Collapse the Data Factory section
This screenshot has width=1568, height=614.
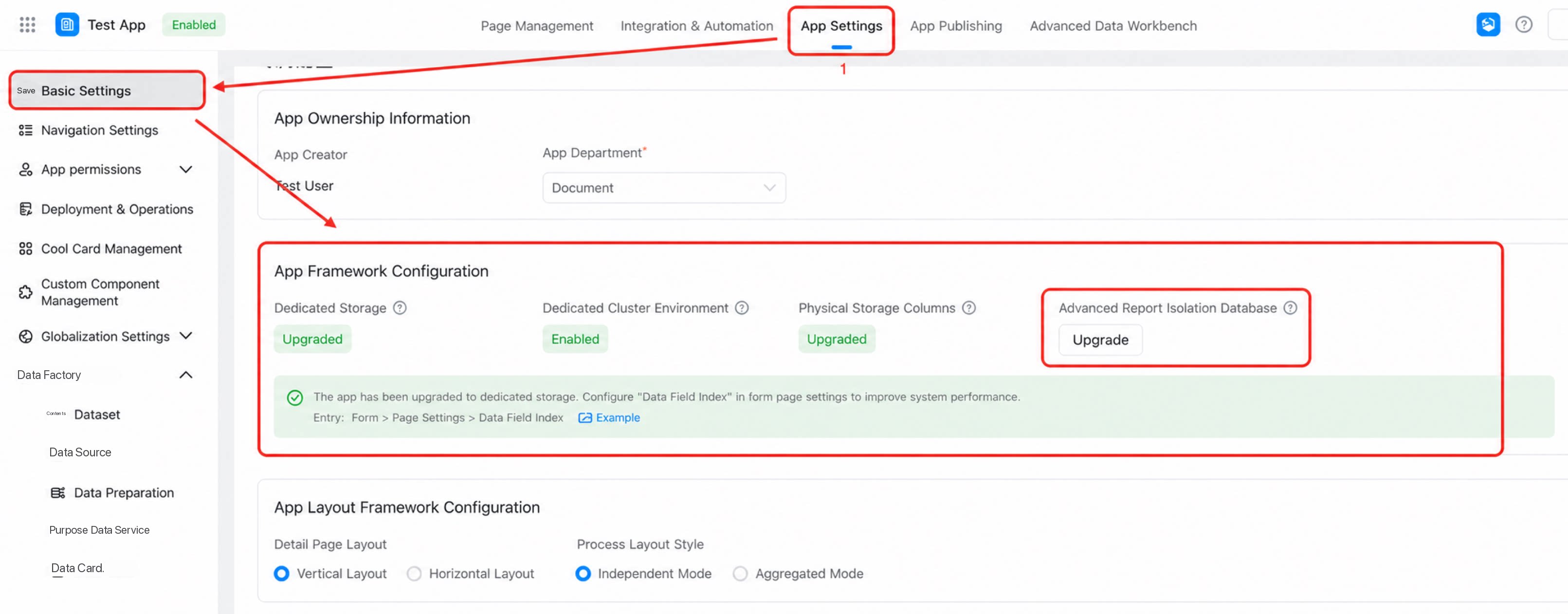(185, 375)
